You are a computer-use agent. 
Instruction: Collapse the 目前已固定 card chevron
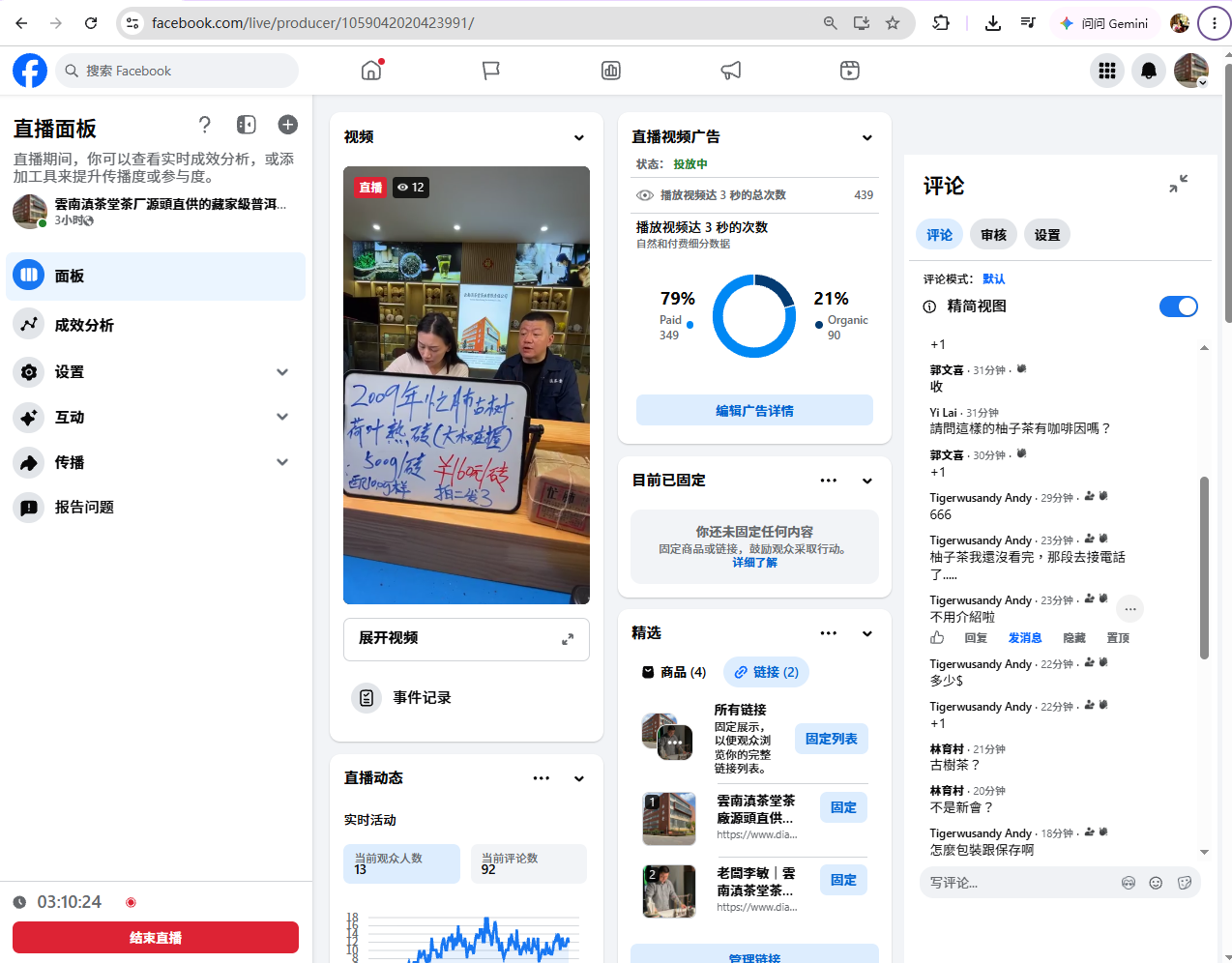tap(867, 481)
